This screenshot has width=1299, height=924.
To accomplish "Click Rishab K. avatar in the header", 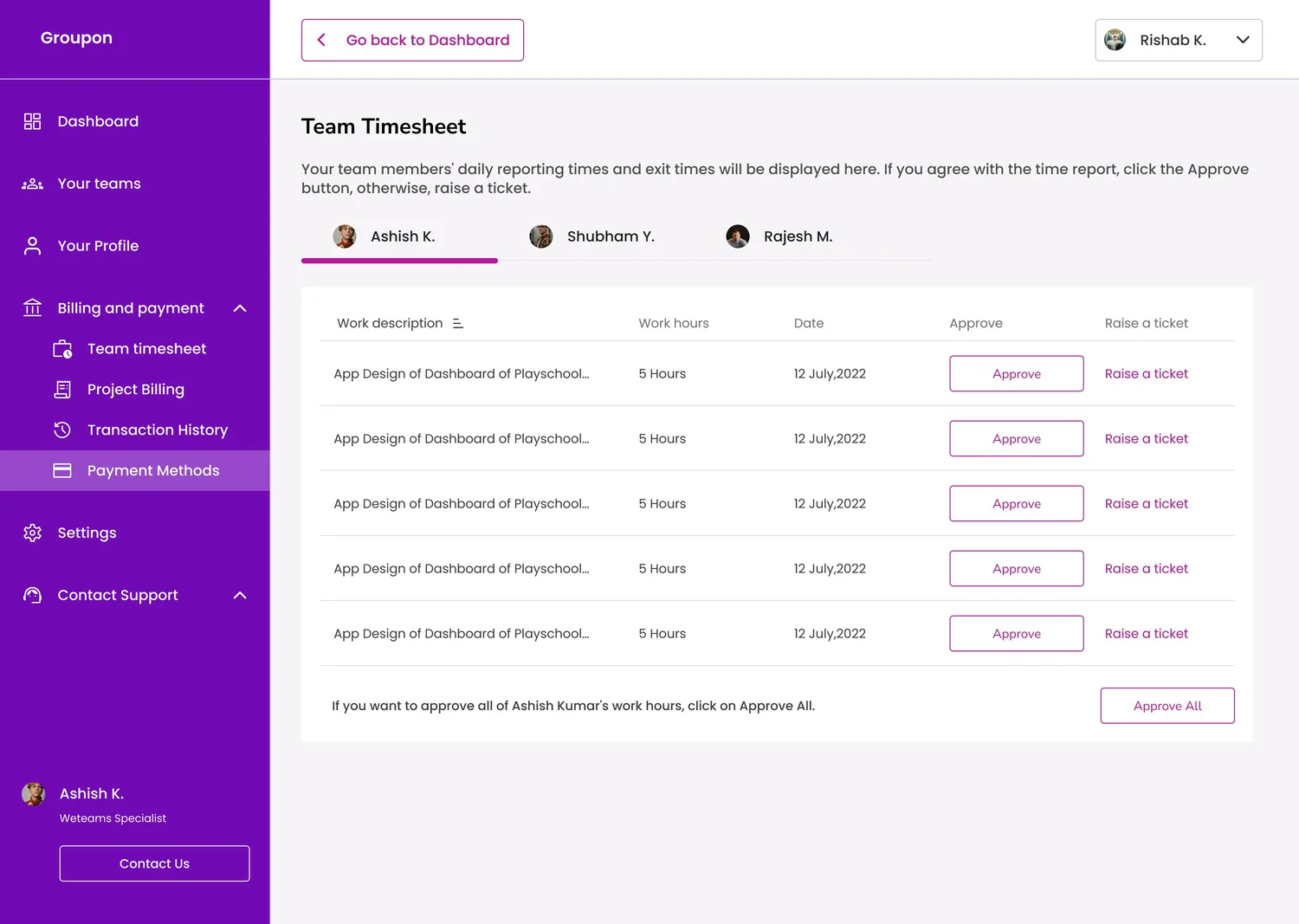I will pyautogui.click(x=1115, y=40).
